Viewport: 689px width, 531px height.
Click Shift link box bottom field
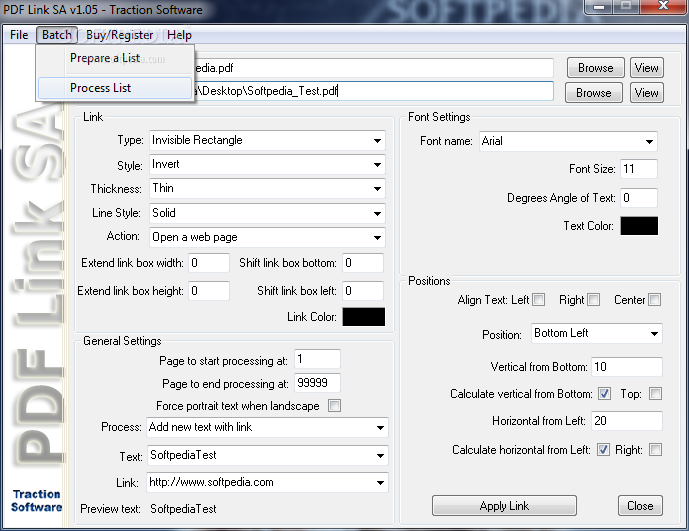pyautogui.click(x=363, y=263)
